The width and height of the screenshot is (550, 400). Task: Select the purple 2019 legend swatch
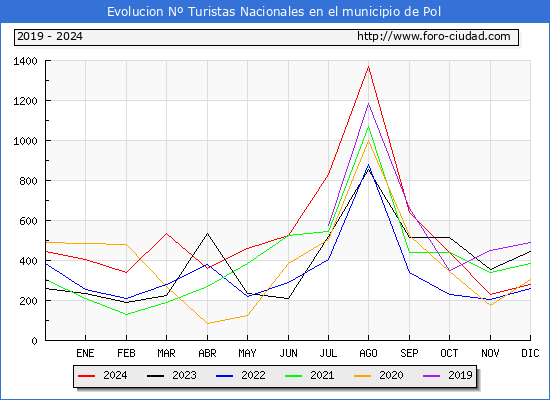(431, 376)
